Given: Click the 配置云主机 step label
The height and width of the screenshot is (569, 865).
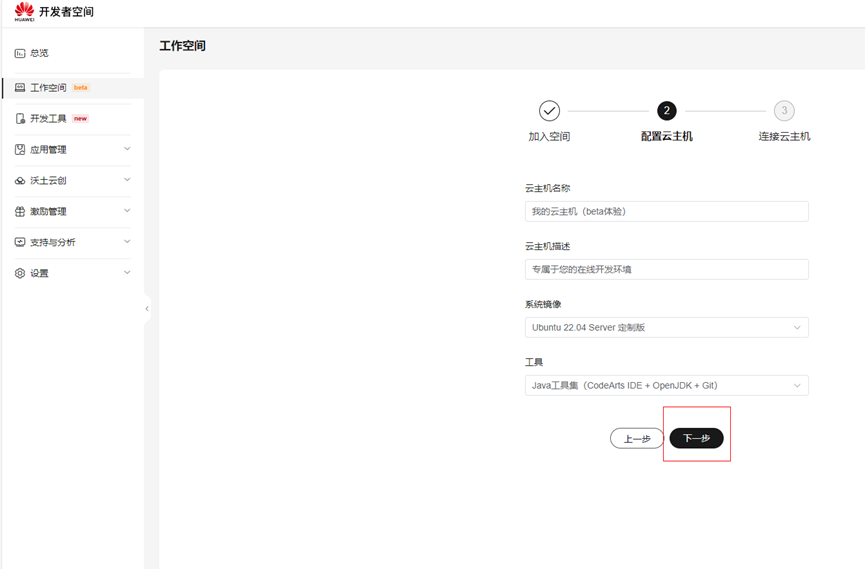Looking at the screenshot, I should (x=666, y=136).
